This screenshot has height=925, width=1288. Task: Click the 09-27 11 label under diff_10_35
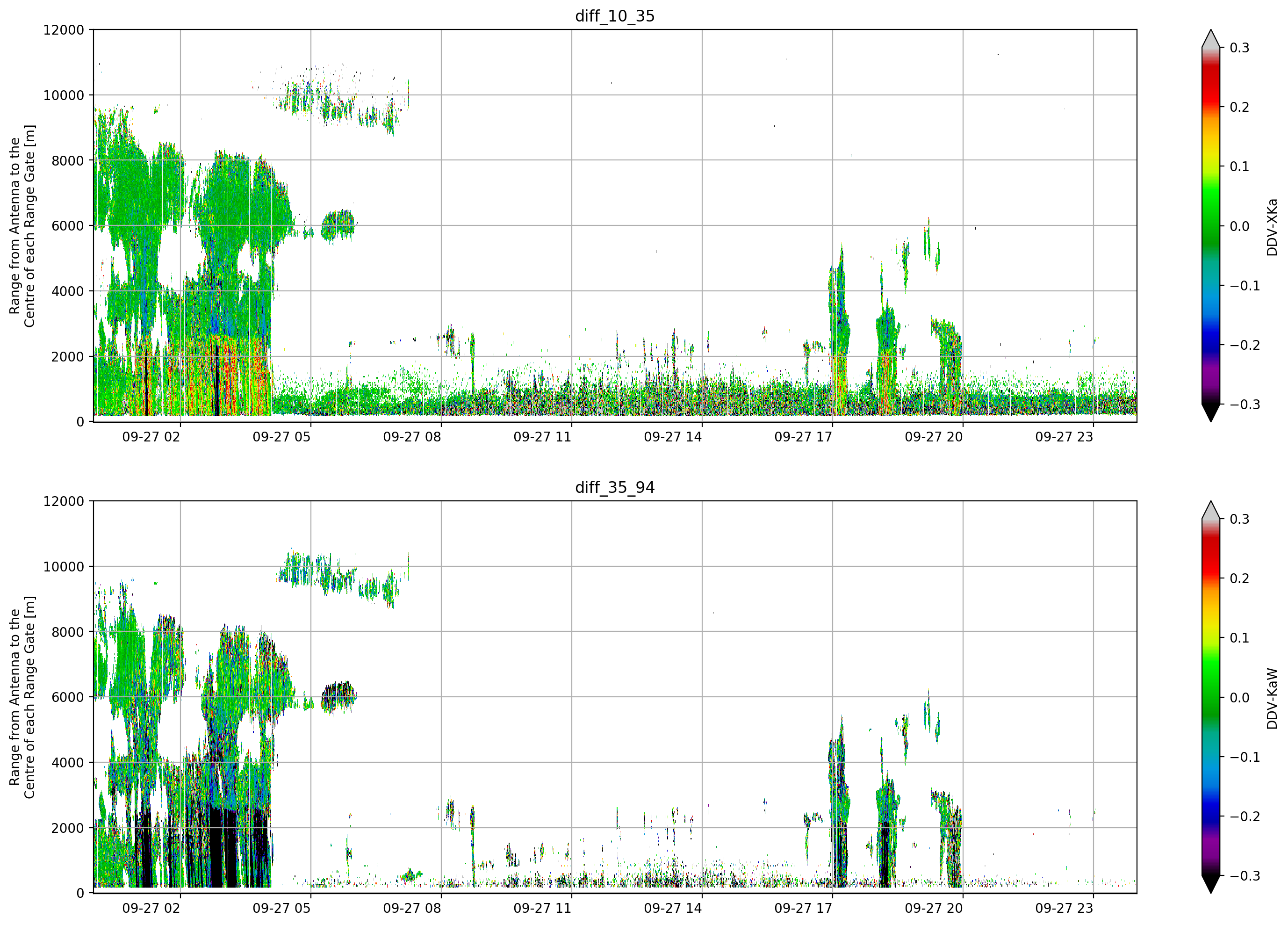tap(542, 437)
